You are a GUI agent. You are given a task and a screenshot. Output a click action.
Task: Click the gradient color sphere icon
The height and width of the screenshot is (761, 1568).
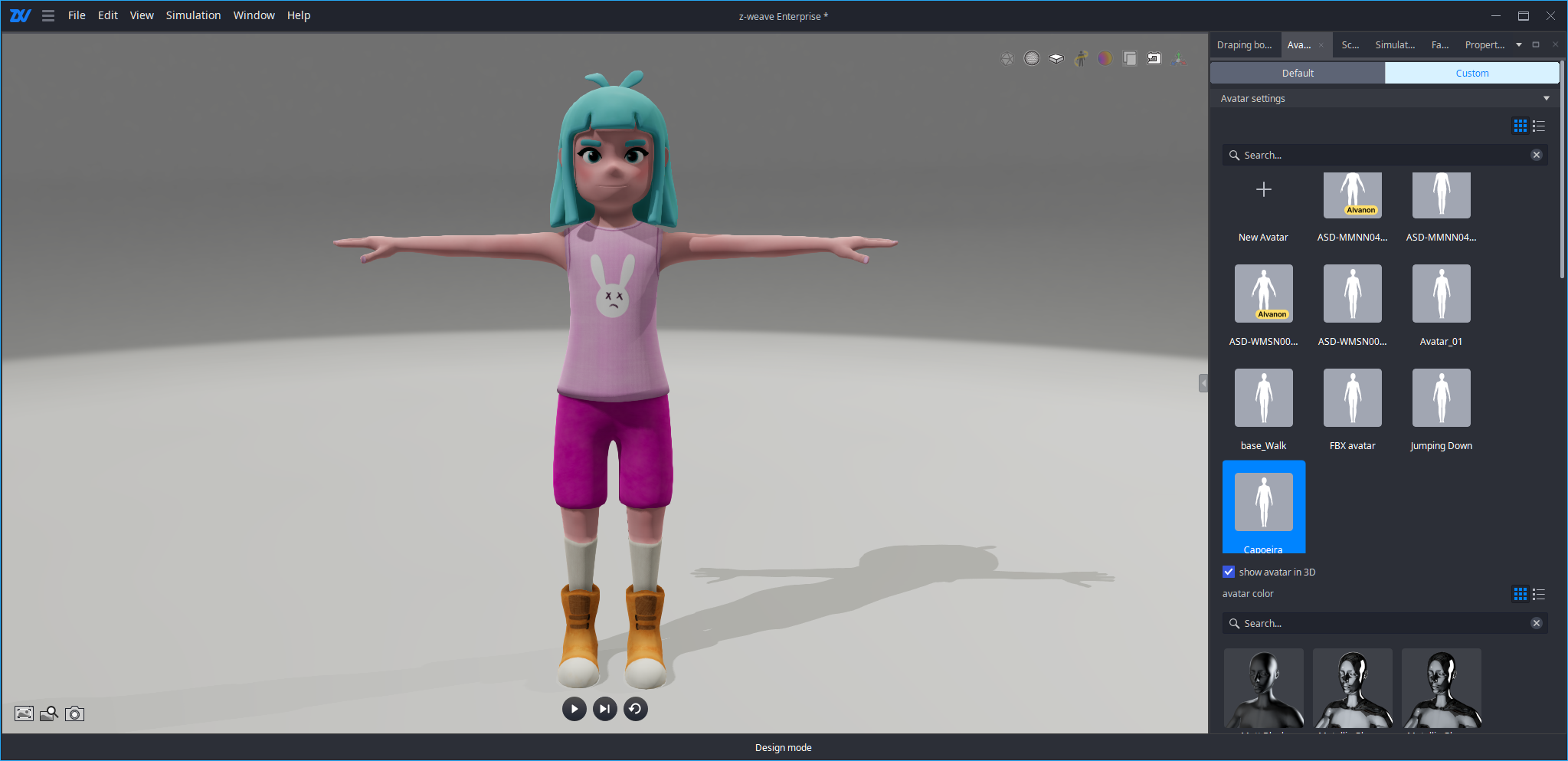(1105, 58)
